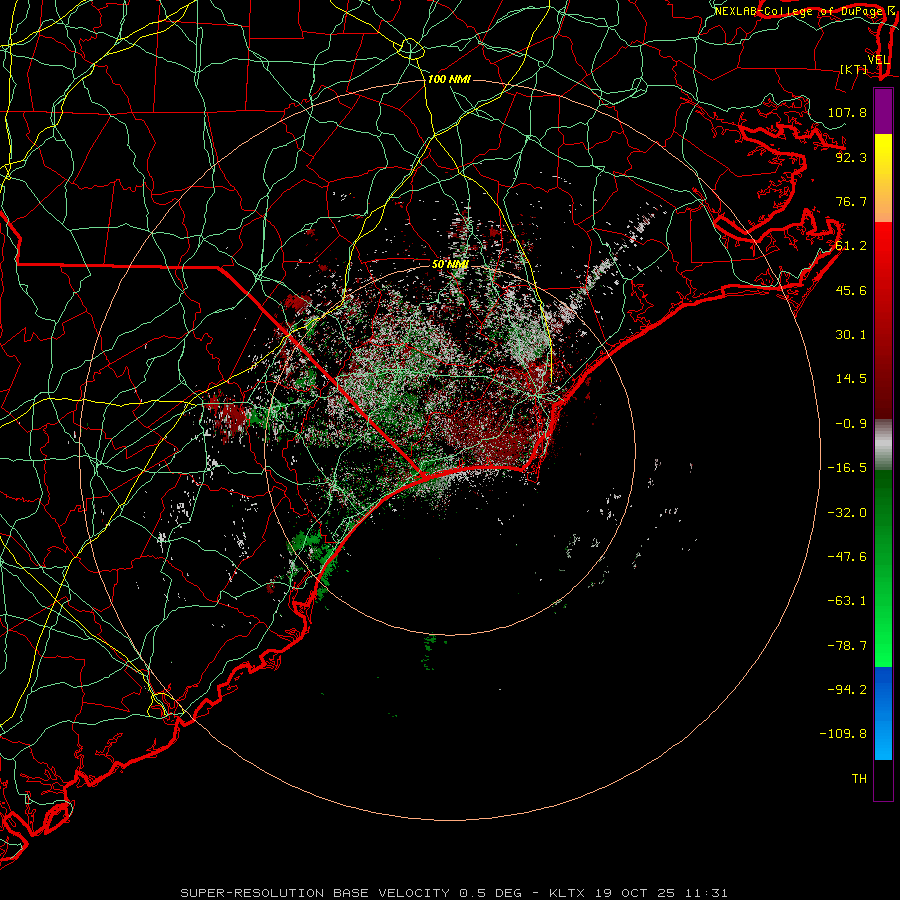Click the 92.3 legend value
The width and height of the screenshot is (900, 900).
click(x=851, y=157)
